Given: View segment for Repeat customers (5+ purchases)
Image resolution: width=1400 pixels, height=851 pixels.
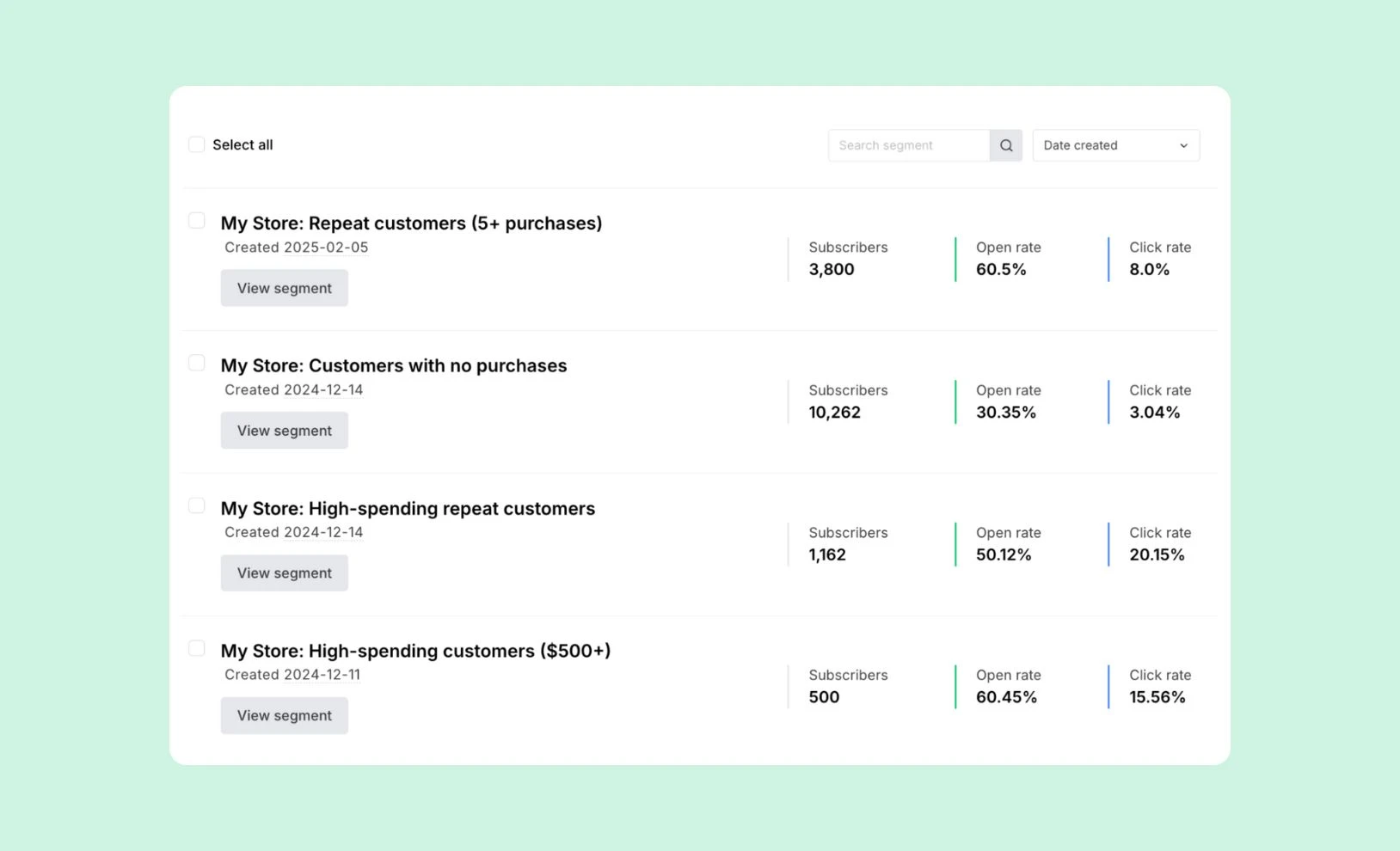Looking at the screenshot, I should click(284, 288).
